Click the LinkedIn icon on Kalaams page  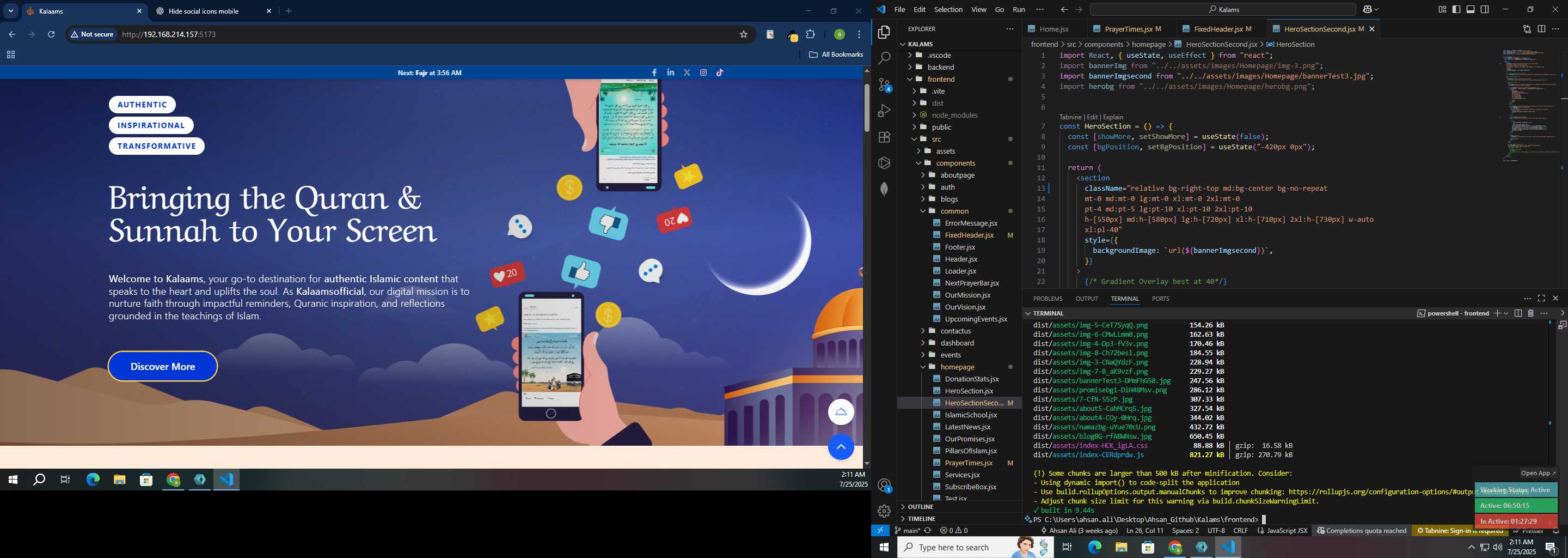(671, 72)
